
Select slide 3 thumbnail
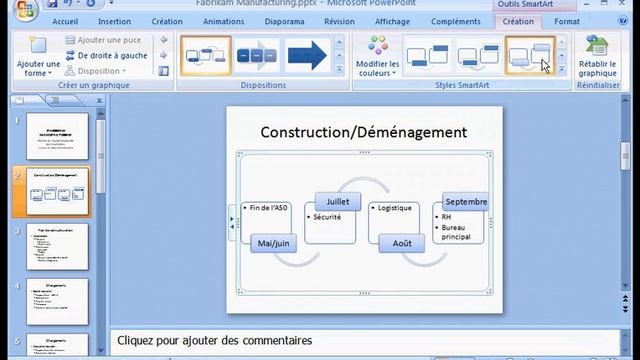point(57,247)
